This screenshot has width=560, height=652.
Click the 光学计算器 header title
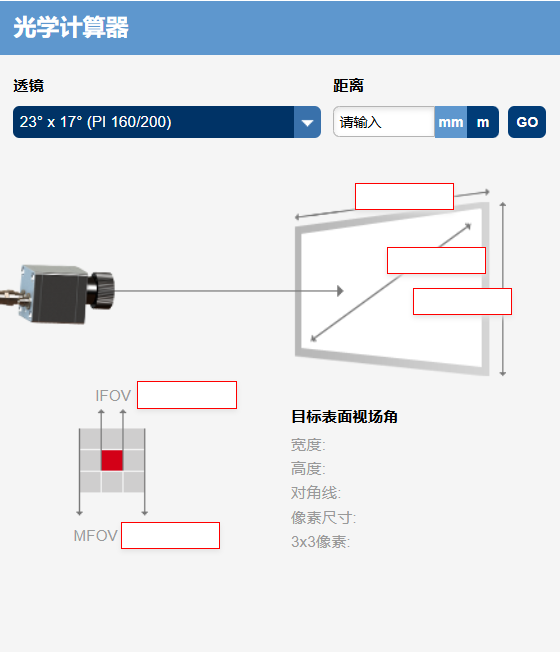point(71,27)
